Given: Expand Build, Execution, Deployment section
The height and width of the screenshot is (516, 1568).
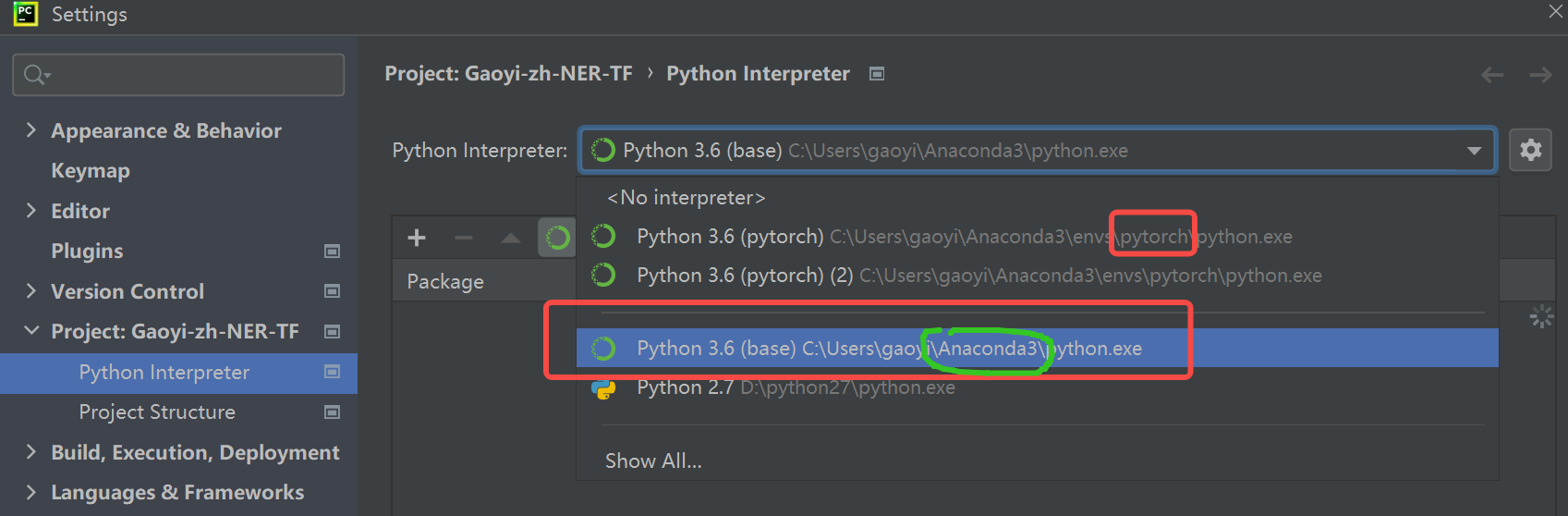Looking at the screenshot, I should coord(30,452).
